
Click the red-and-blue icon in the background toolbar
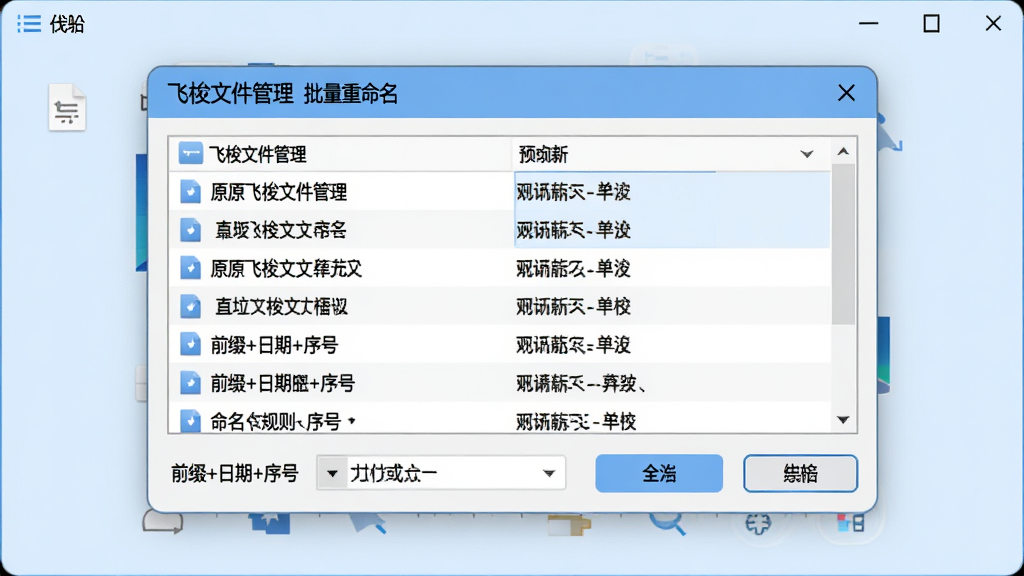[x=851, y=522]
